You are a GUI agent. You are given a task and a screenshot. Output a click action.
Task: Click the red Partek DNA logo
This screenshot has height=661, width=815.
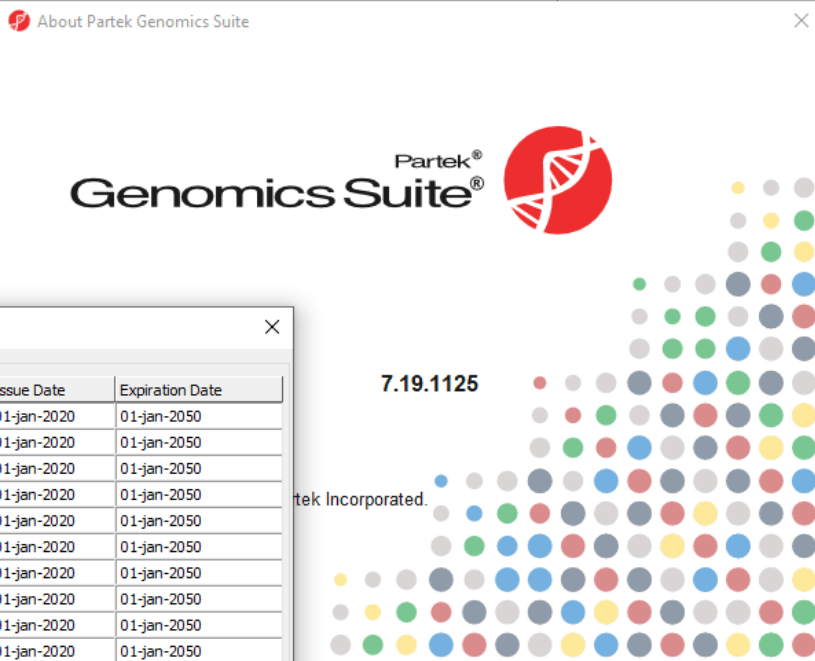click(558, 180)
